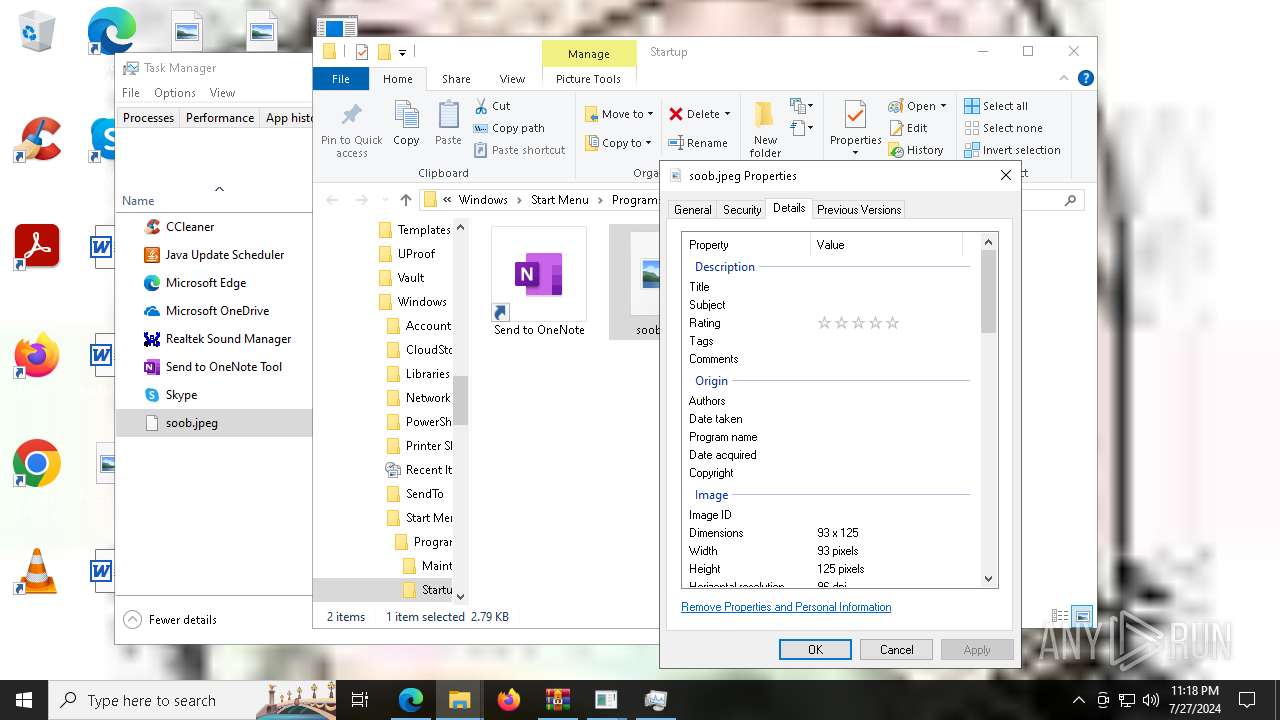
Task: Click Remove Properties and Personal Information
Action: pyautogui.click(x=786, y=607)
